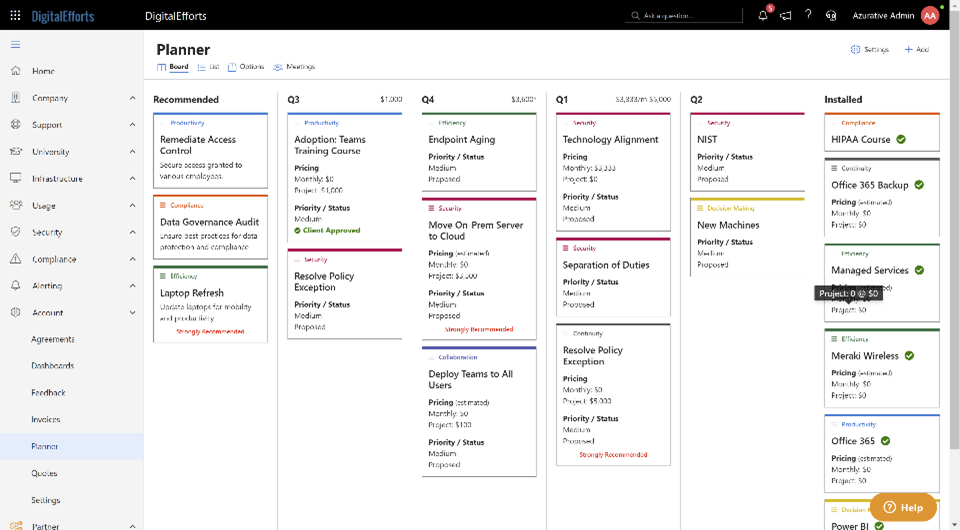Click green check on Meraki Wireless
The image size is (960, 530).
coord(909,356)
